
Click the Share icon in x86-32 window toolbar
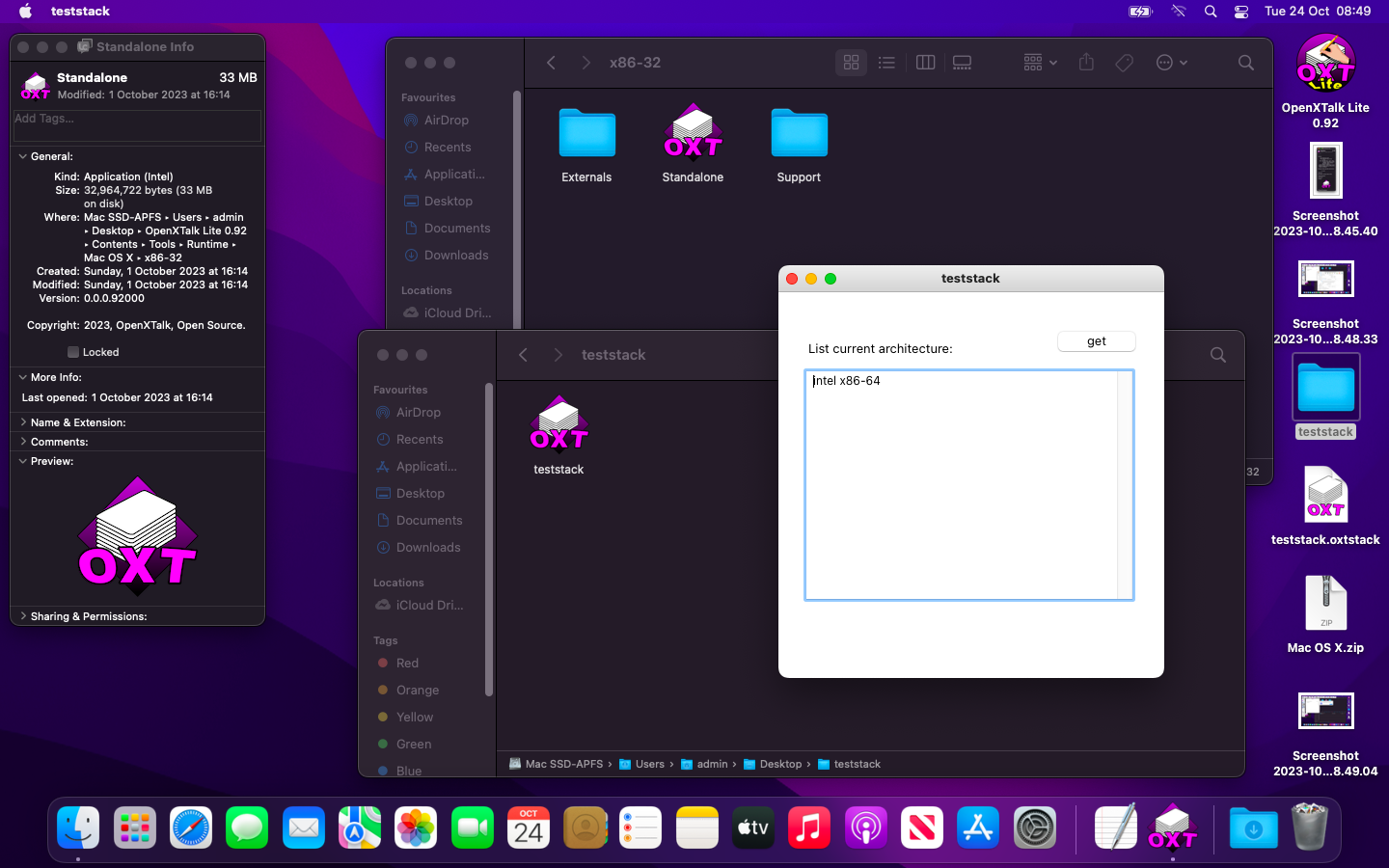pos(1086,63)
